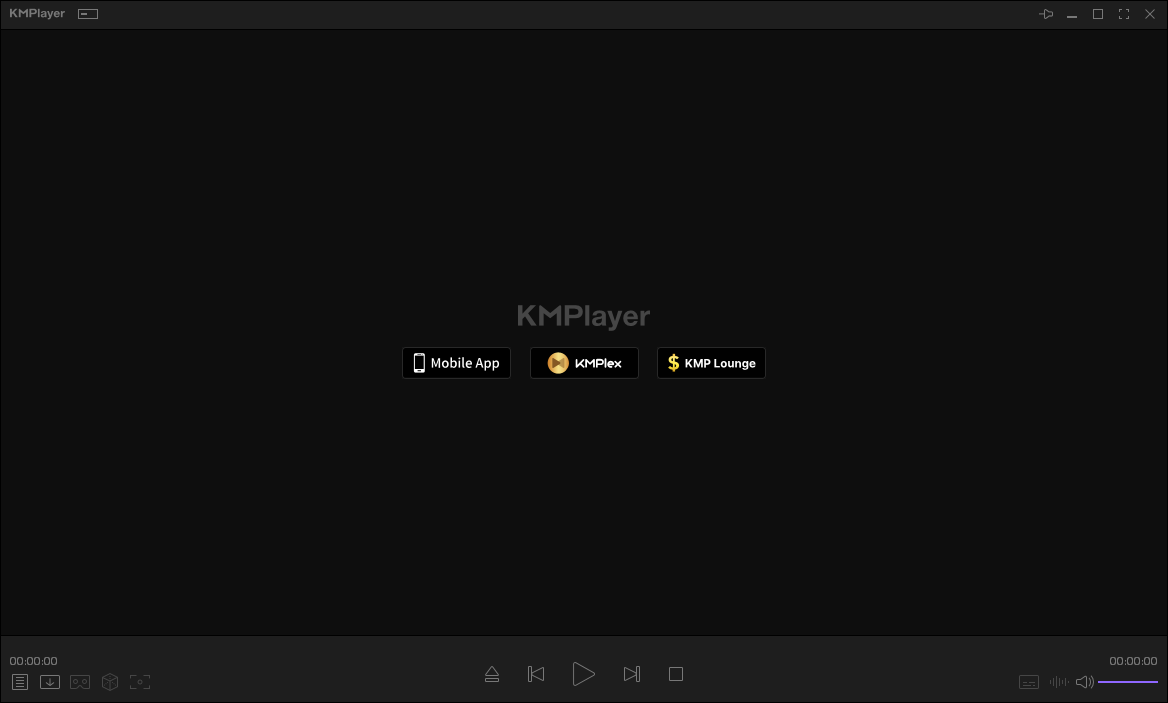Enable VR mode with the headset icon

[80, 681]
